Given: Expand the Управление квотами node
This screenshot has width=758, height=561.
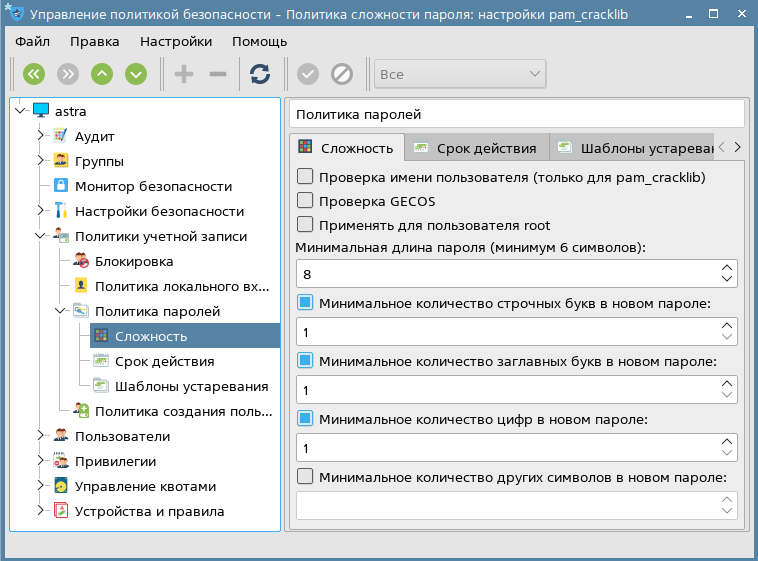Looking at the screenshot, I should coord(41,486).
